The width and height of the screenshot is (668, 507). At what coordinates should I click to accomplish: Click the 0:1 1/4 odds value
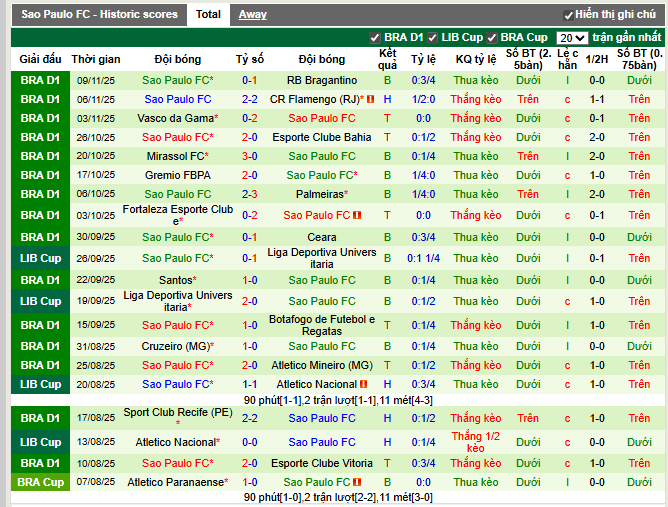point(423,258)
